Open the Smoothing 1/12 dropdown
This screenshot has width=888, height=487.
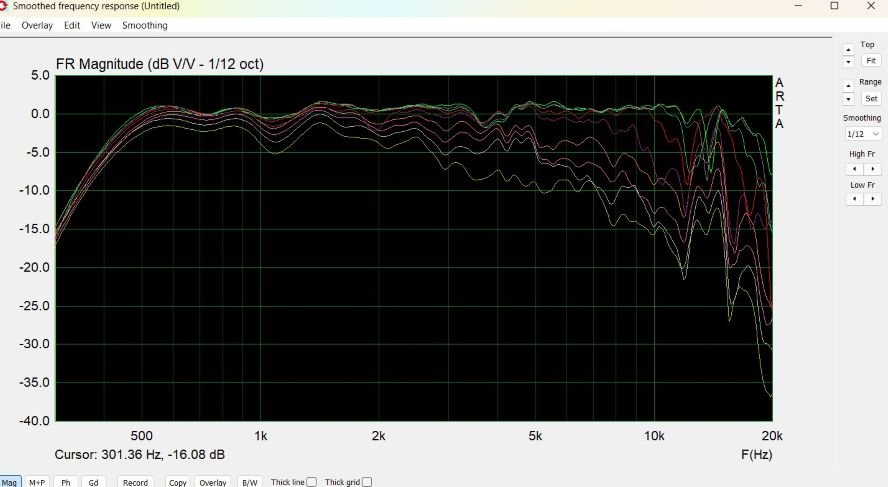click(x=863, y=134)
